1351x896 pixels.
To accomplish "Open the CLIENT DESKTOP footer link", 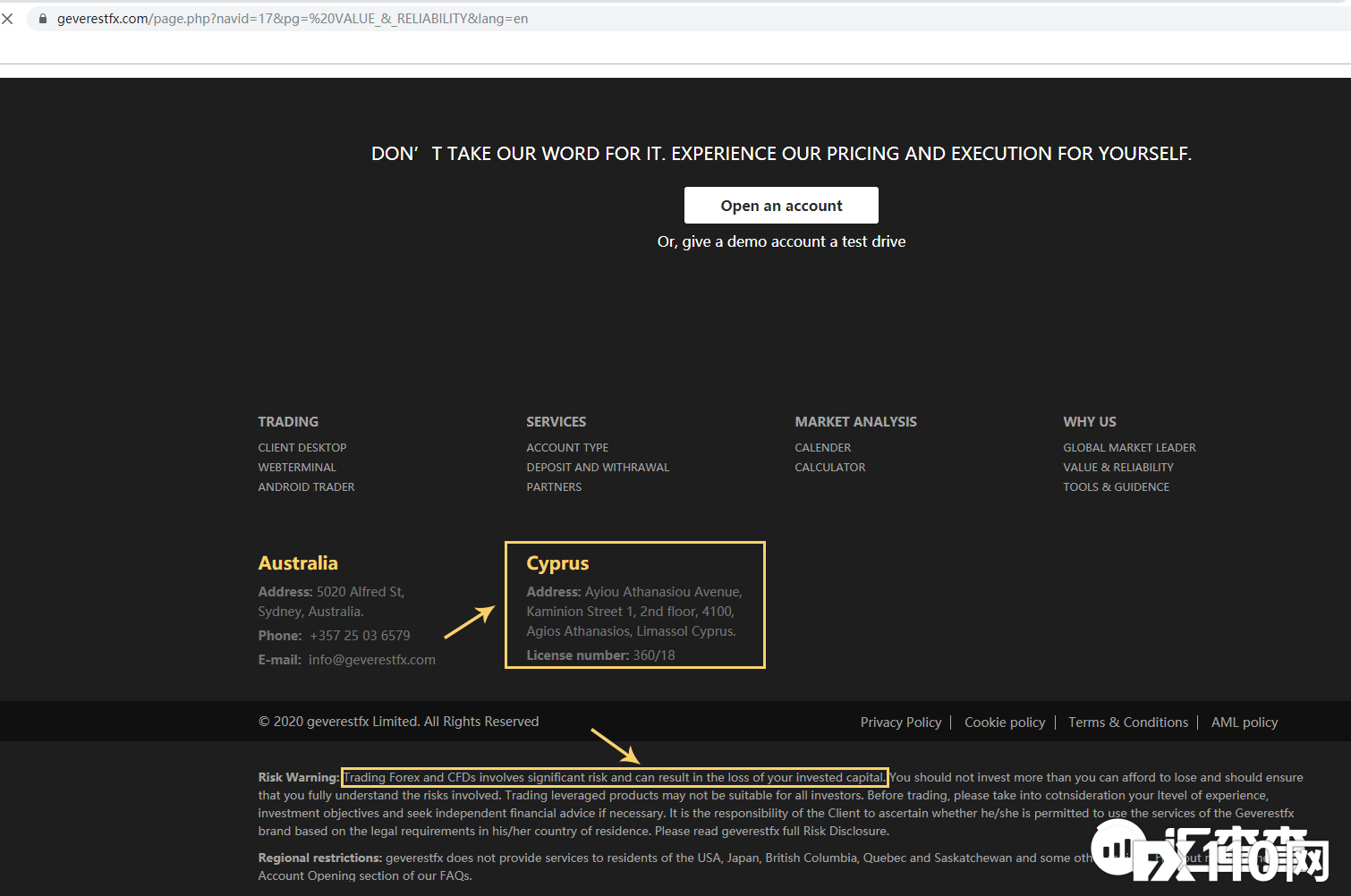I will (x=302, y=447).
